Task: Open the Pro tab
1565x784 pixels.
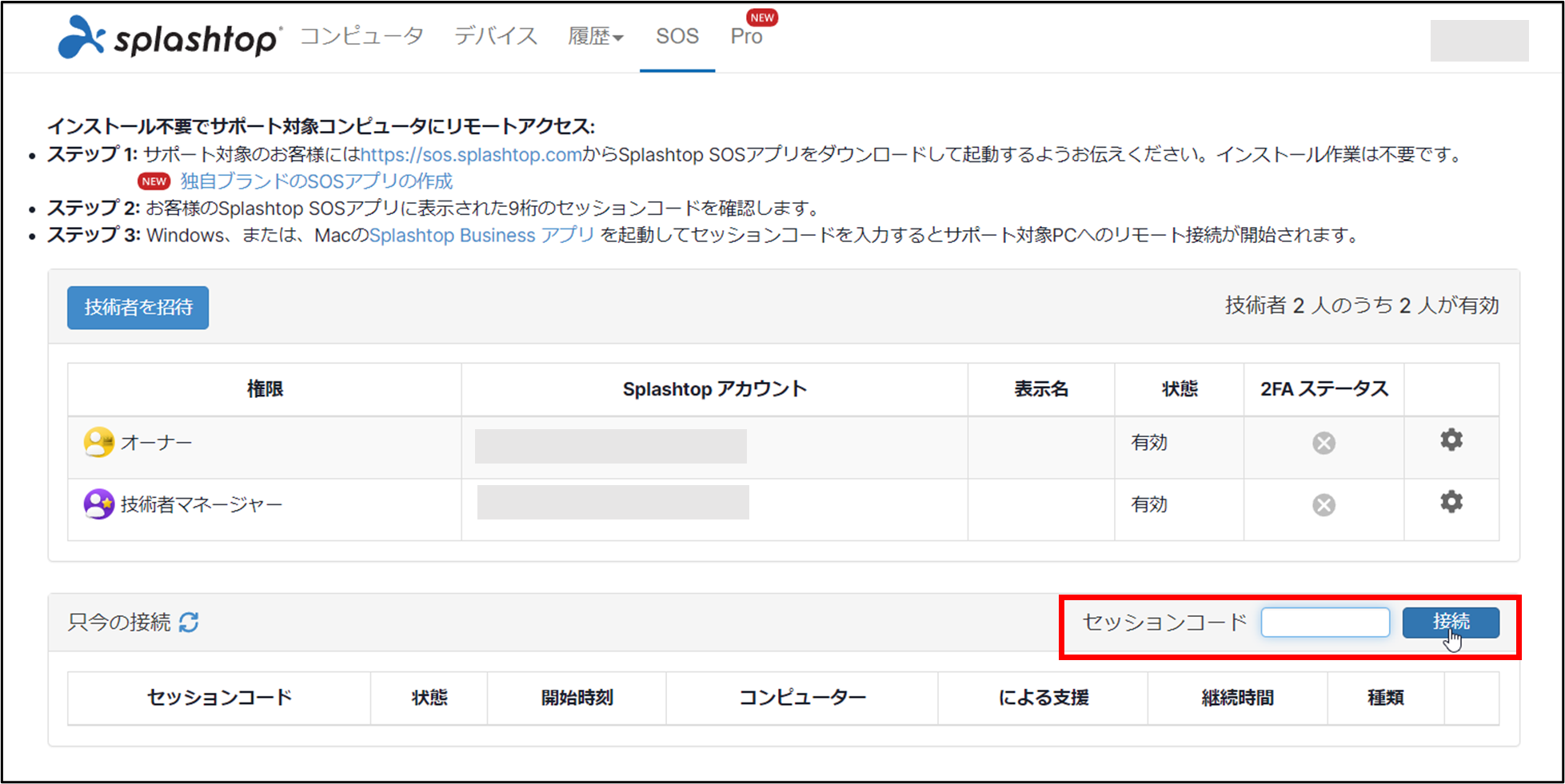Action: 746,36
